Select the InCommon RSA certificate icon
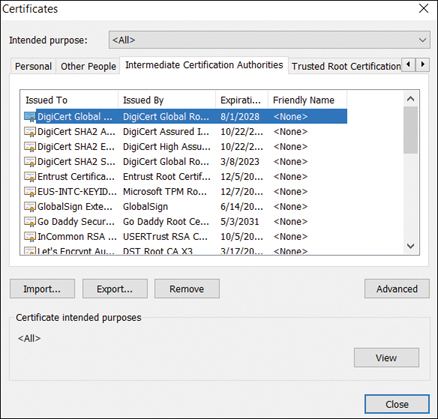Image resolution: width=438 pixels, height=419 pixels. pyautogui.click(x=30, y=237)
